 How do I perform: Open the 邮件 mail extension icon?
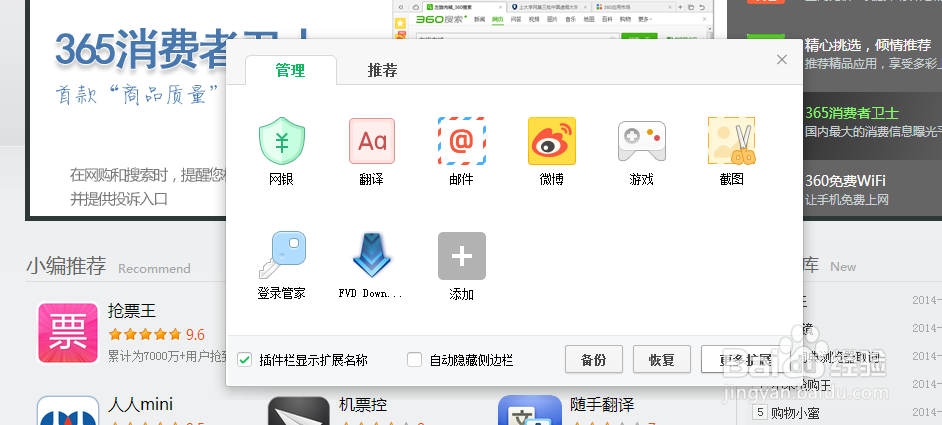click(x=461, y=141)
